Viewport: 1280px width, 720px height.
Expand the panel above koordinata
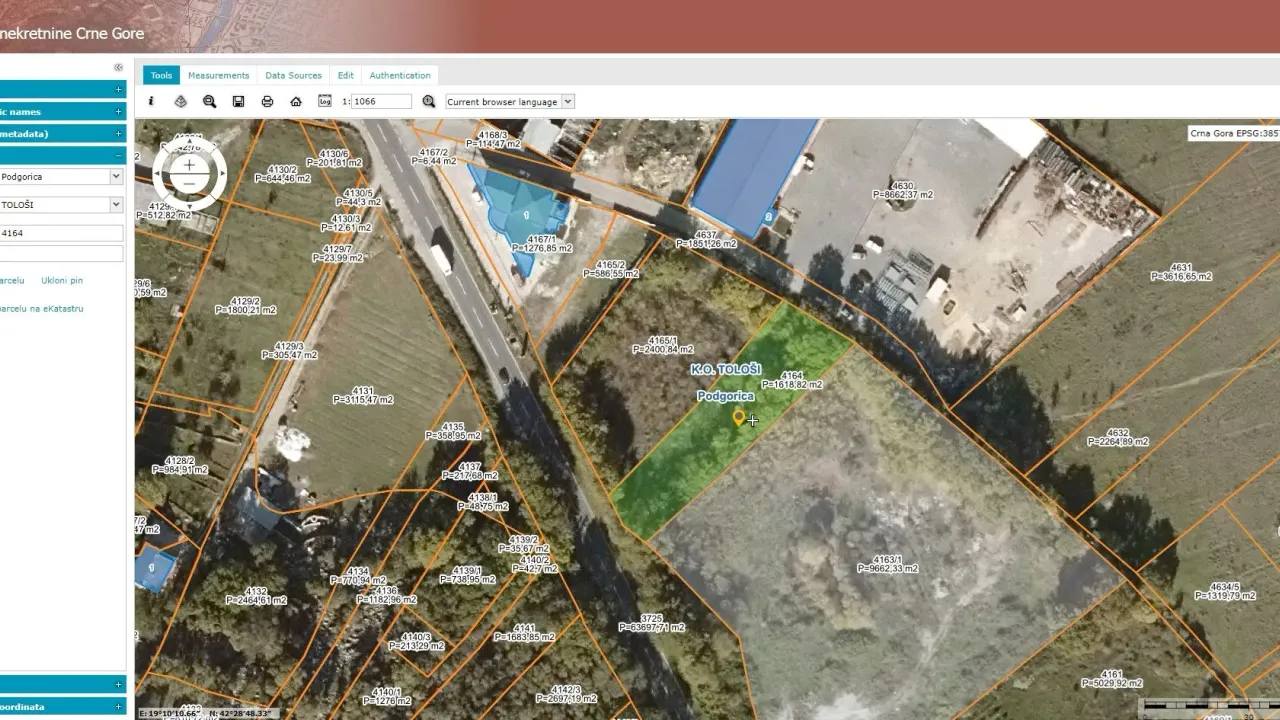coord(119,685)
